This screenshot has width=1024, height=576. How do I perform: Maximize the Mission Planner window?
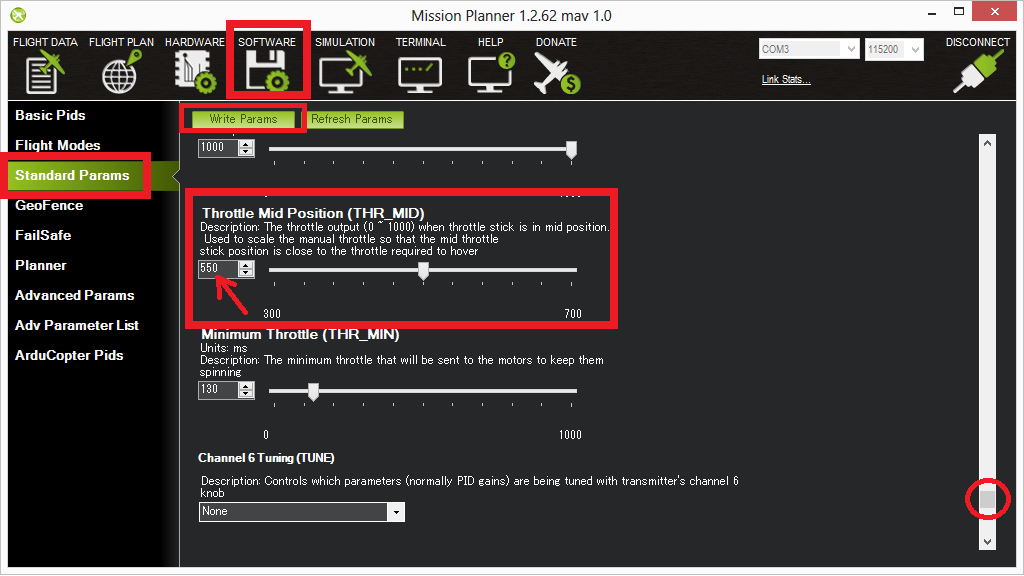coord(959,12)
